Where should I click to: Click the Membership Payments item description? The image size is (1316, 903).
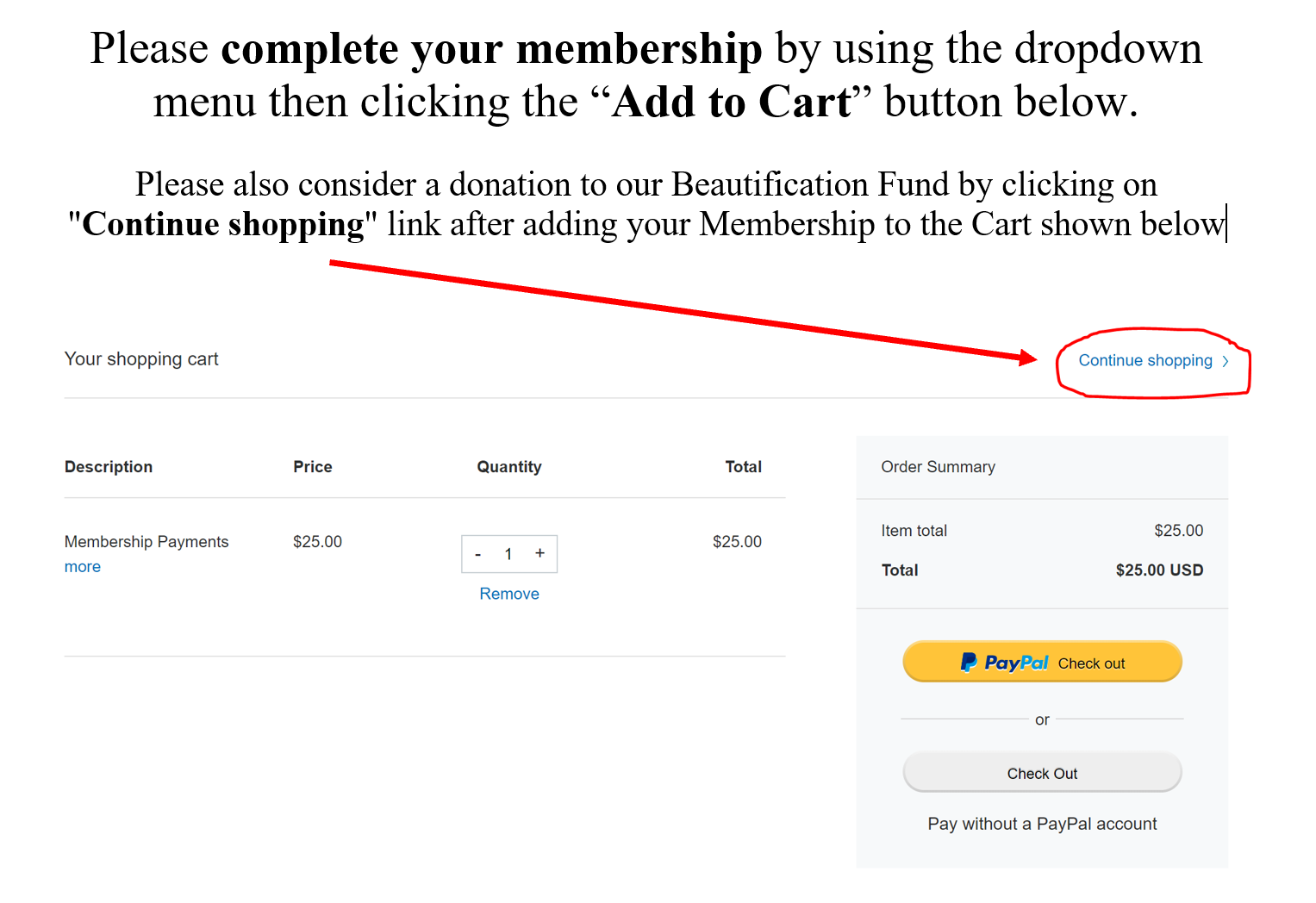(x=147, y=542)
